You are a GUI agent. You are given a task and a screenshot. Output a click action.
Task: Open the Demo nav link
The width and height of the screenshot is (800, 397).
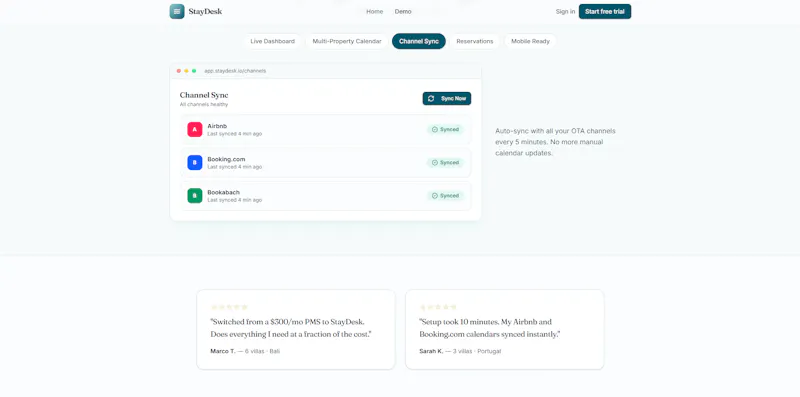click(403, 11)
